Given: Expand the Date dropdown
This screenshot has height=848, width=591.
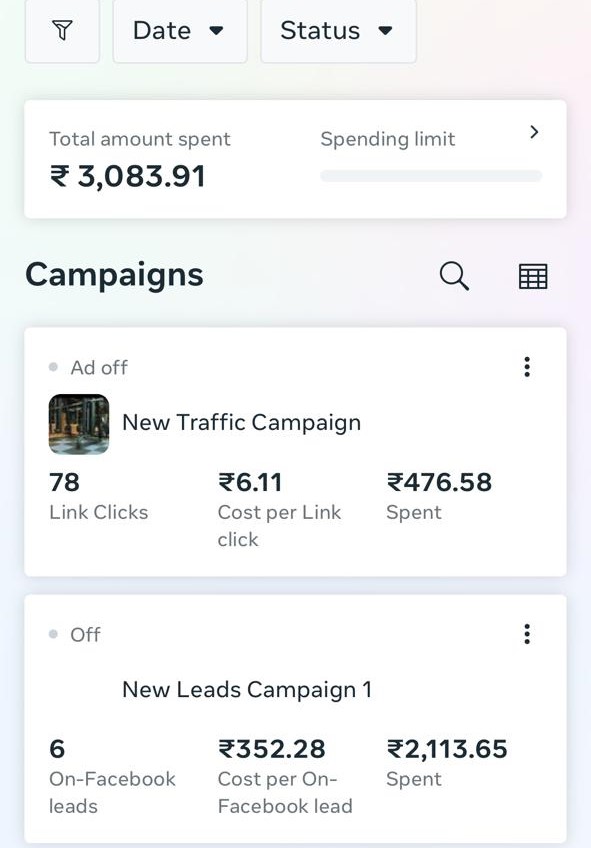Looking at the screenshot, I should point(180,30).
